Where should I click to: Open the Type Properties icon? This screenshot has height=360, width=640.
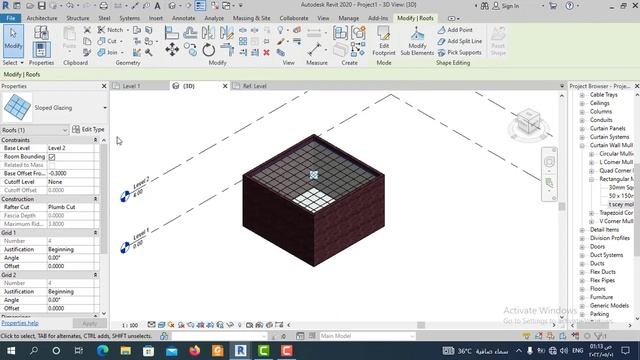click(41, 32)
